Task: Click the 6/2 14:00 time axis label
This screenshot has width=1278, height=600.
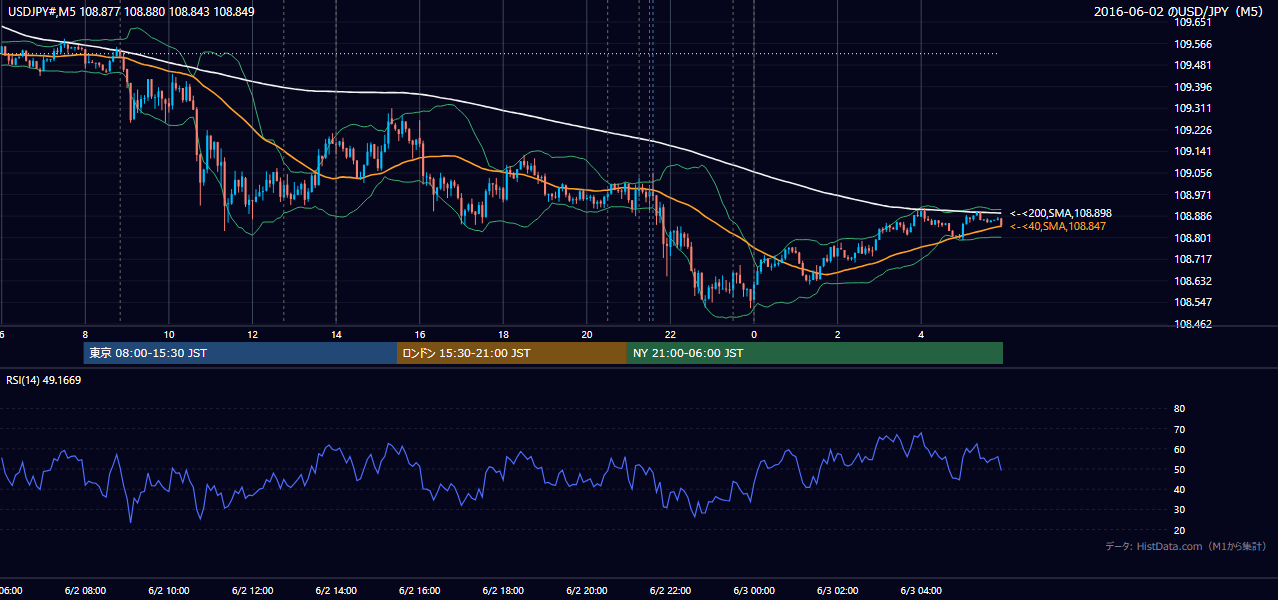Action: [335, 590]
